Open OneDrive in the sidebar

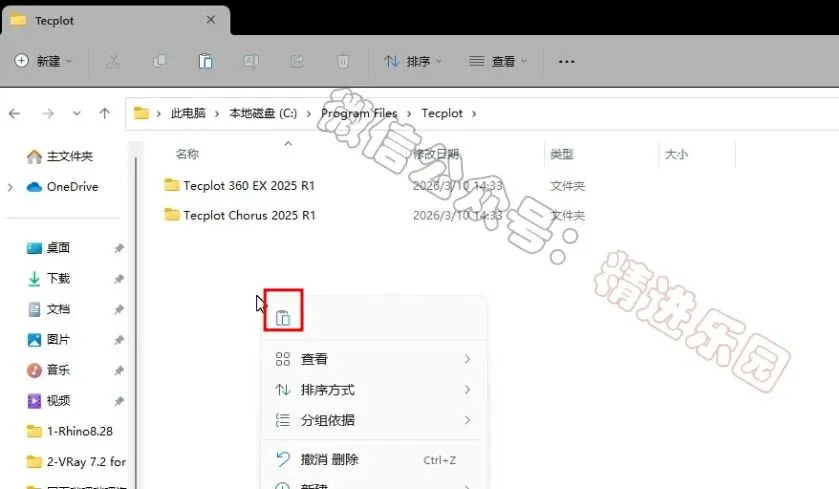(63, 187)
